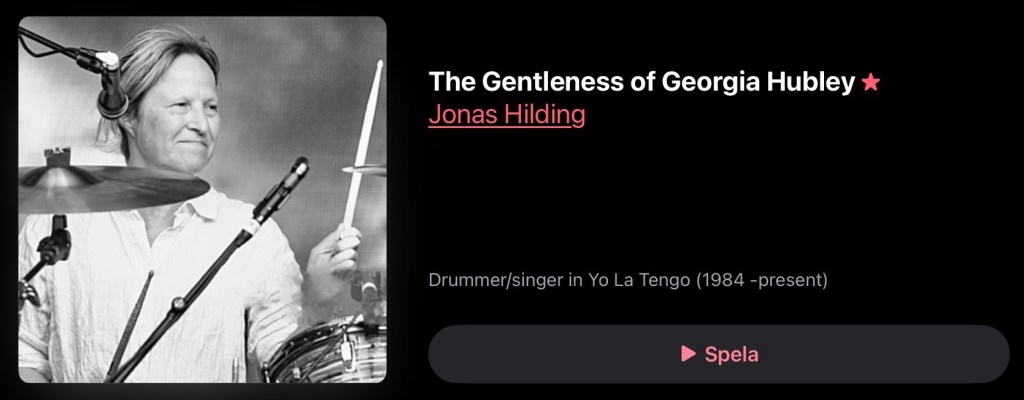Click the pink star icon beside the title
The image size is (1024, 400).
[871, 82]
